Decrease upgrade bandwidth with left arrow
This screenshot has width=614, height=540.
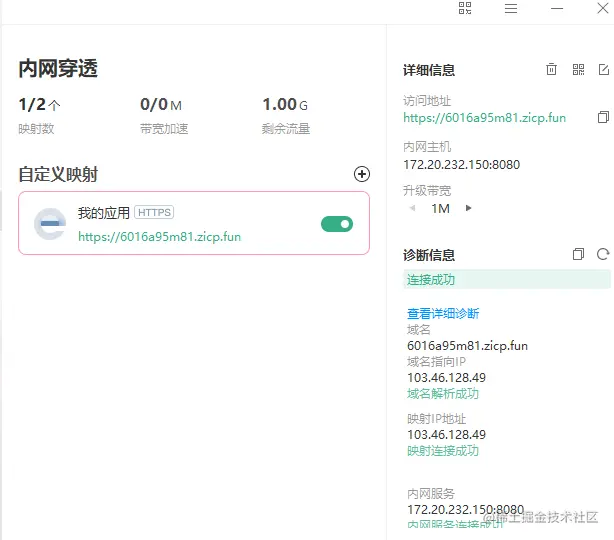pos(412,208)
